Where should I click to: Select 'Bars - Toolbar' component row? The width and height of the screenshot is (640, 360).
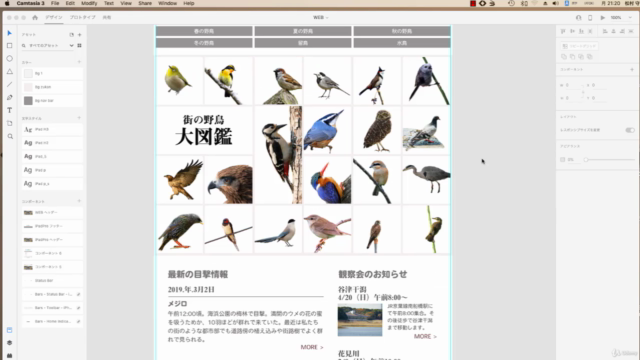(x=52, y=308)
